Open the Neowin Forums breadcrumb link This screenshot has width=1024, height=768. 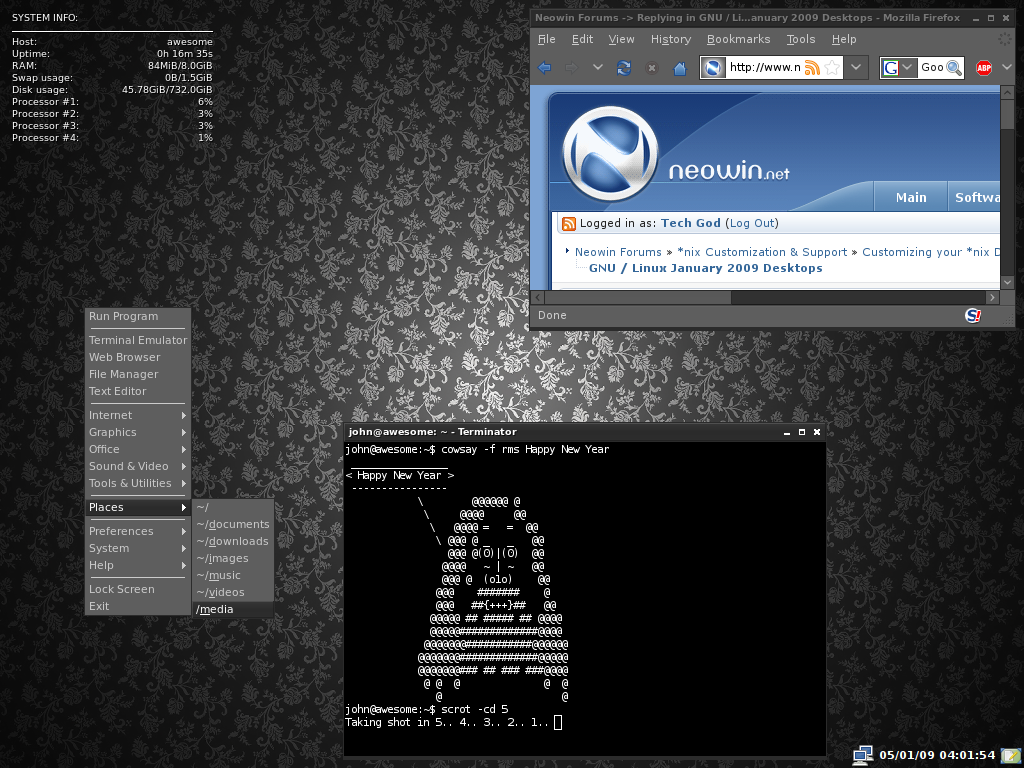pyautogui.click(x=618, y=252)
